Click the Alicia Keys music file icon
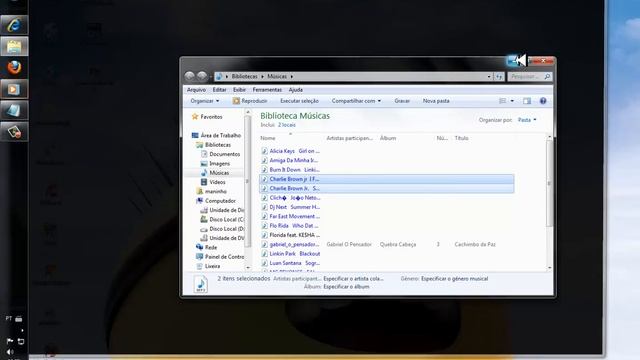Image resolution: width=640 pixels, height=360 pixels. pyautogui.click(x=264, y=151)
